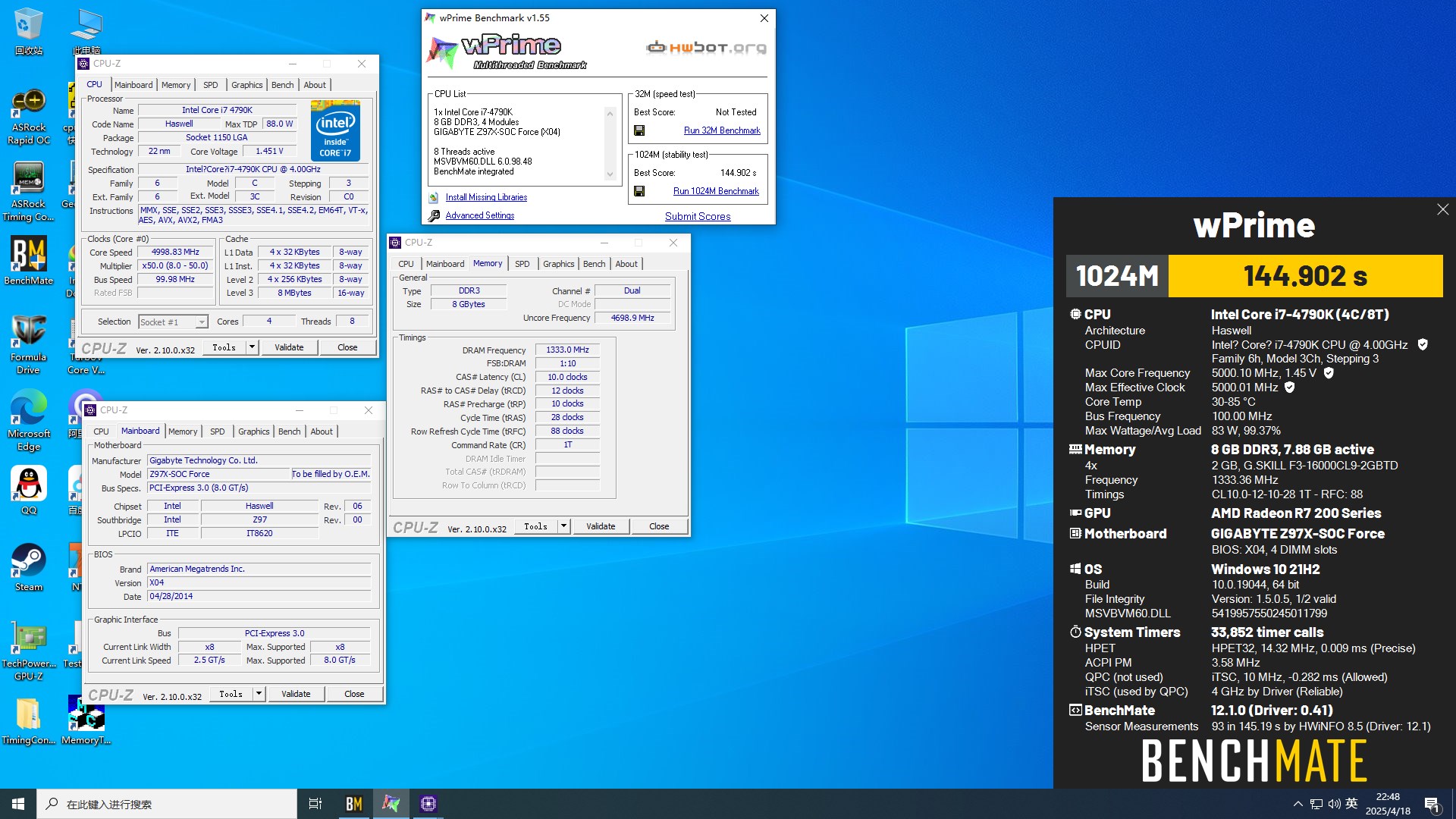This screenshot has width=1456, height=819.
Task: Click the taskbar search box
Action: tap(167, 804)
